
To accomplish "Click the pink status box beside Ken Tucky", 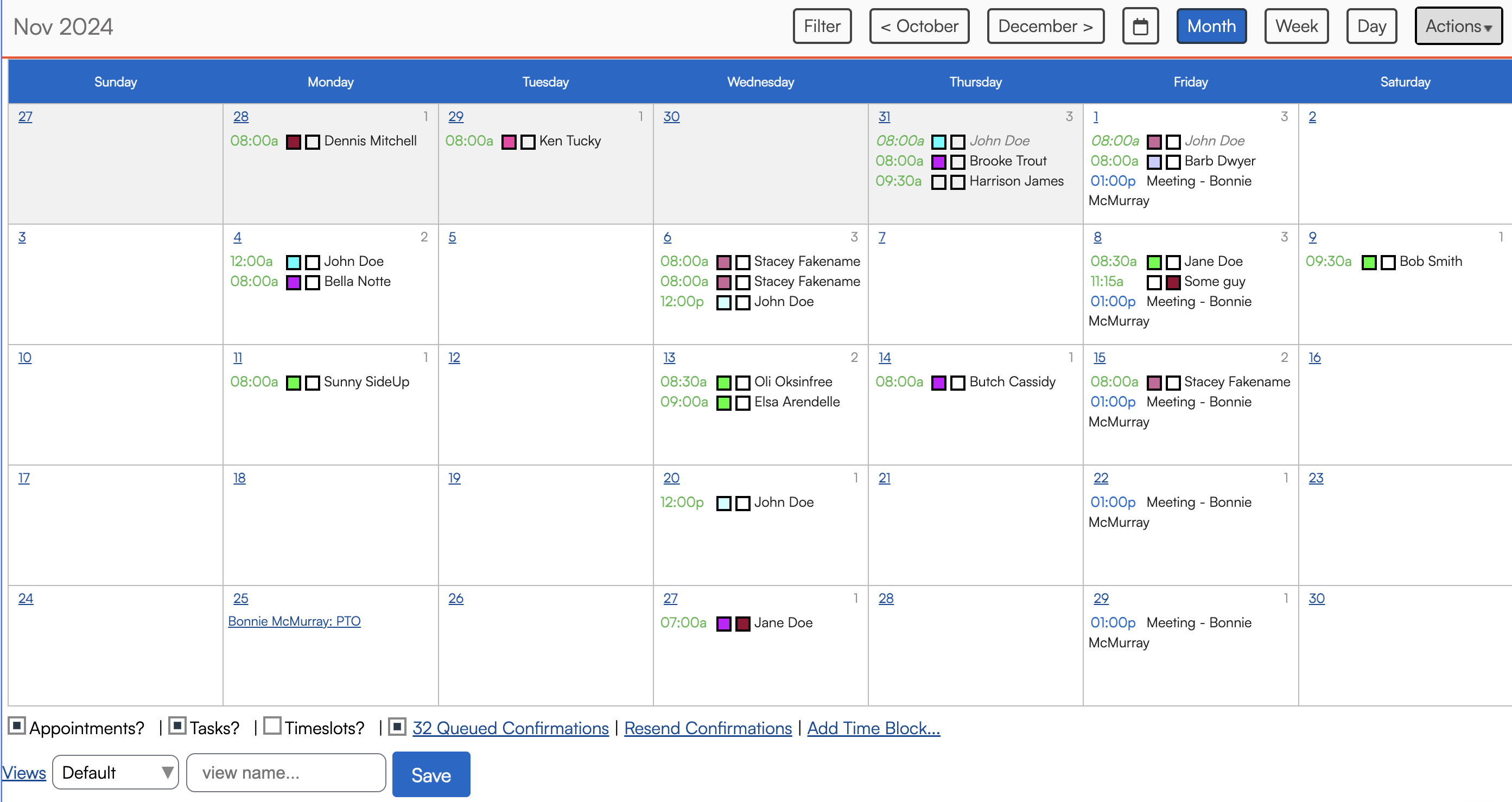I will coord(509,142).
